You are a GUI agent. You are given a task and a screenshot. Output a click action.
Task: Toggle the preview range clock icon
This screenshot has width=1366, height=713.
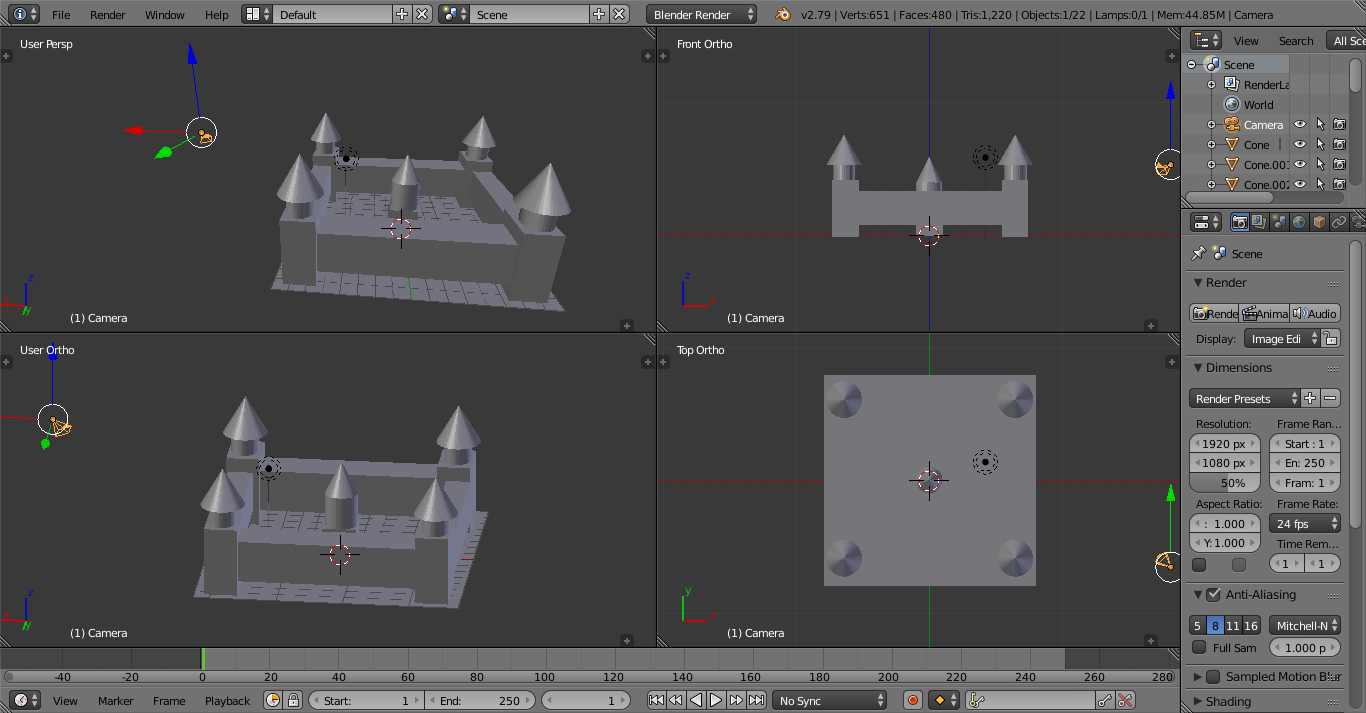click(x=273, y=700)
